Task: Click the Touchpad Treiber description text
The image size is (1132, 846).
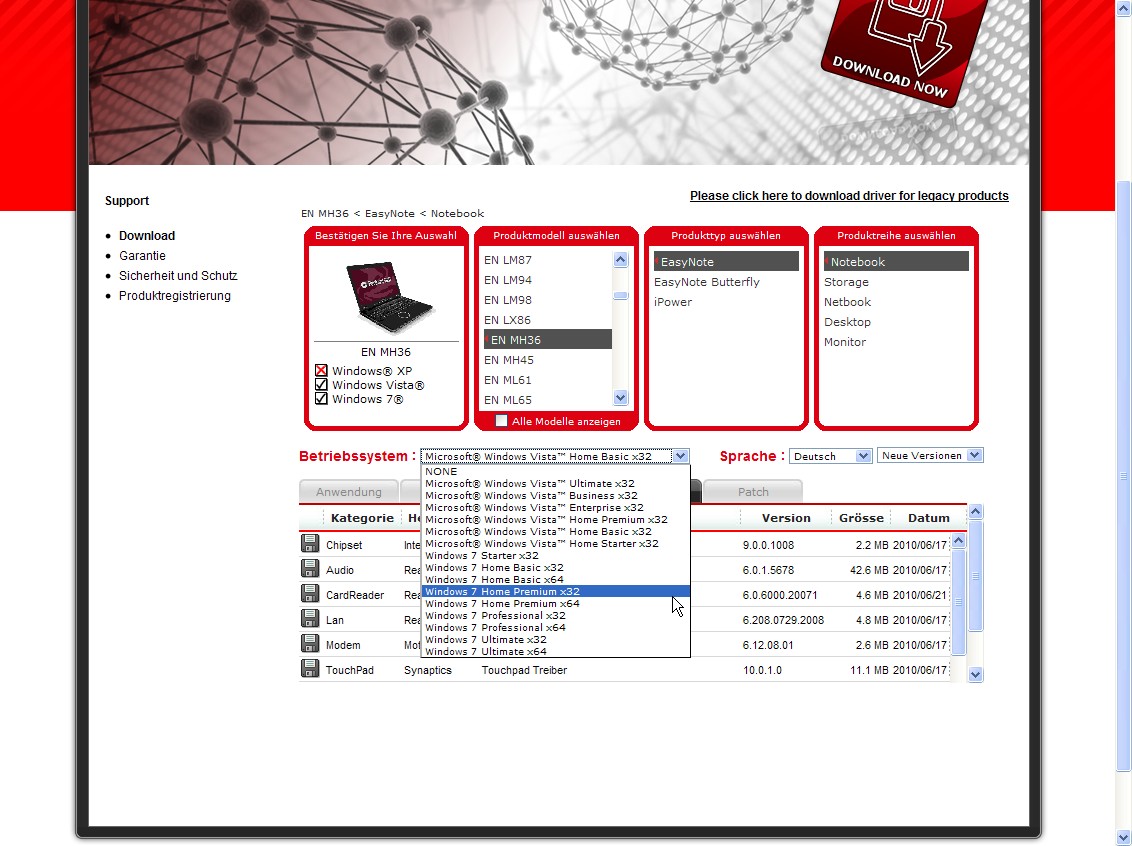Action: point(524,671)
